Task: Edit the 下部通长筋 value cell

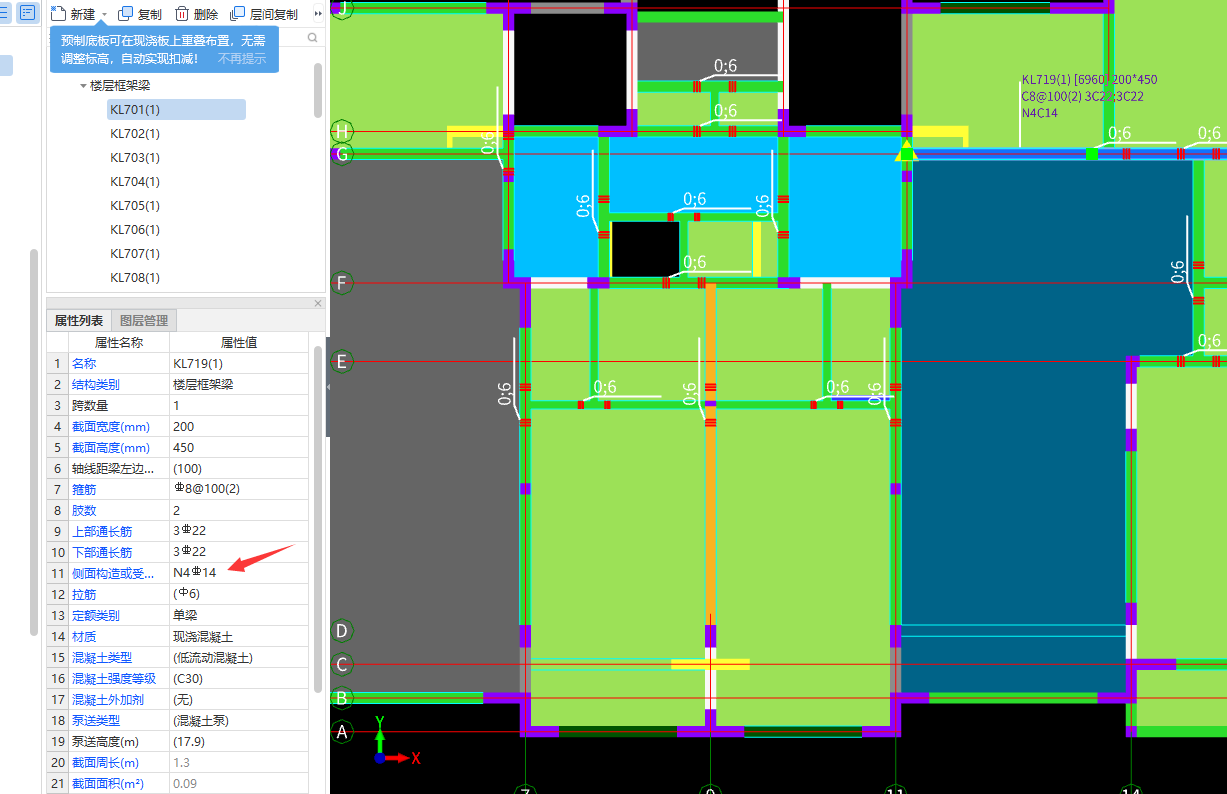Action: point(239,552)
